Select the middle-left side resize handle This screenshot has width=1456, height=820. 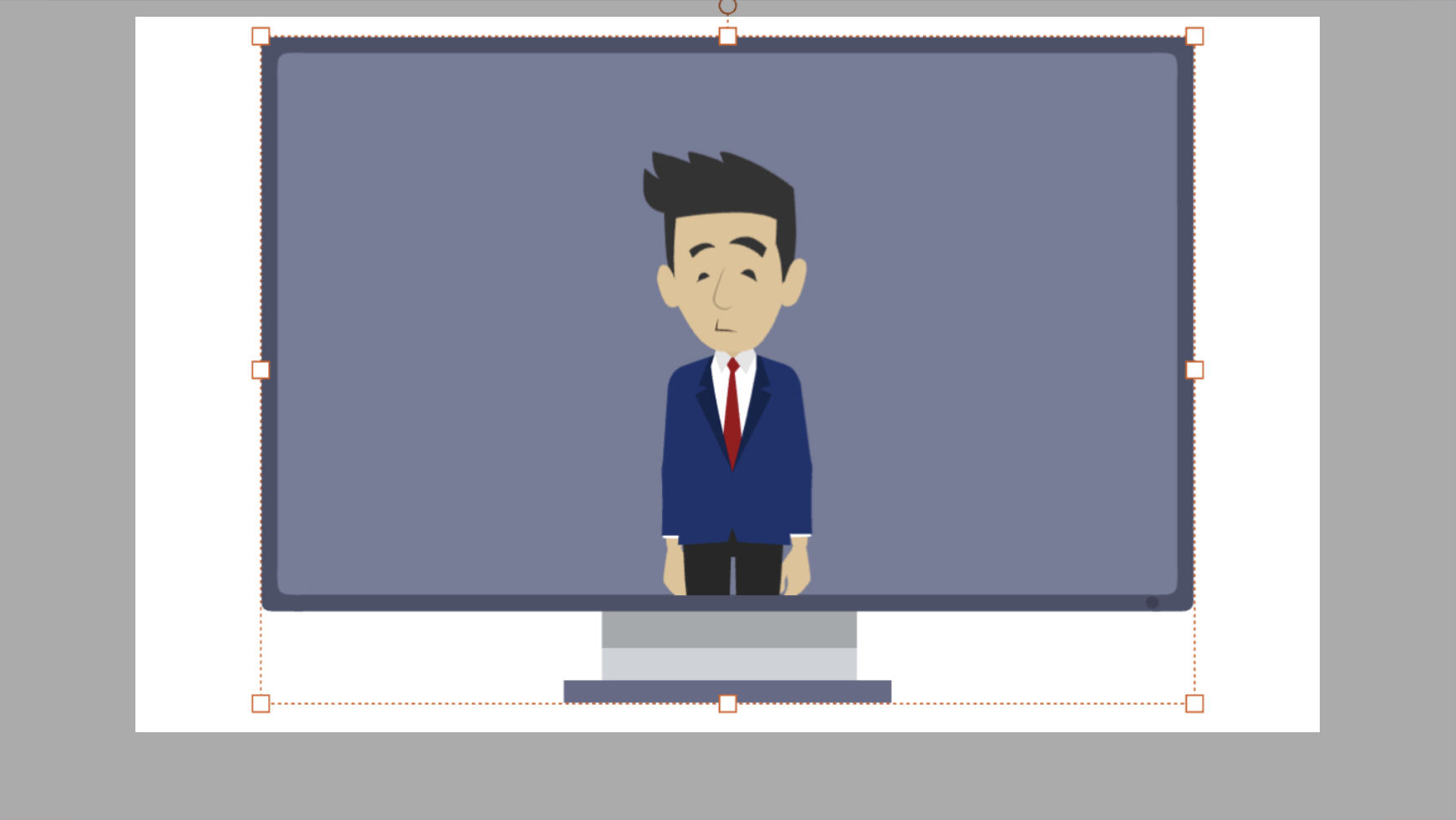[x=261, y=369]
